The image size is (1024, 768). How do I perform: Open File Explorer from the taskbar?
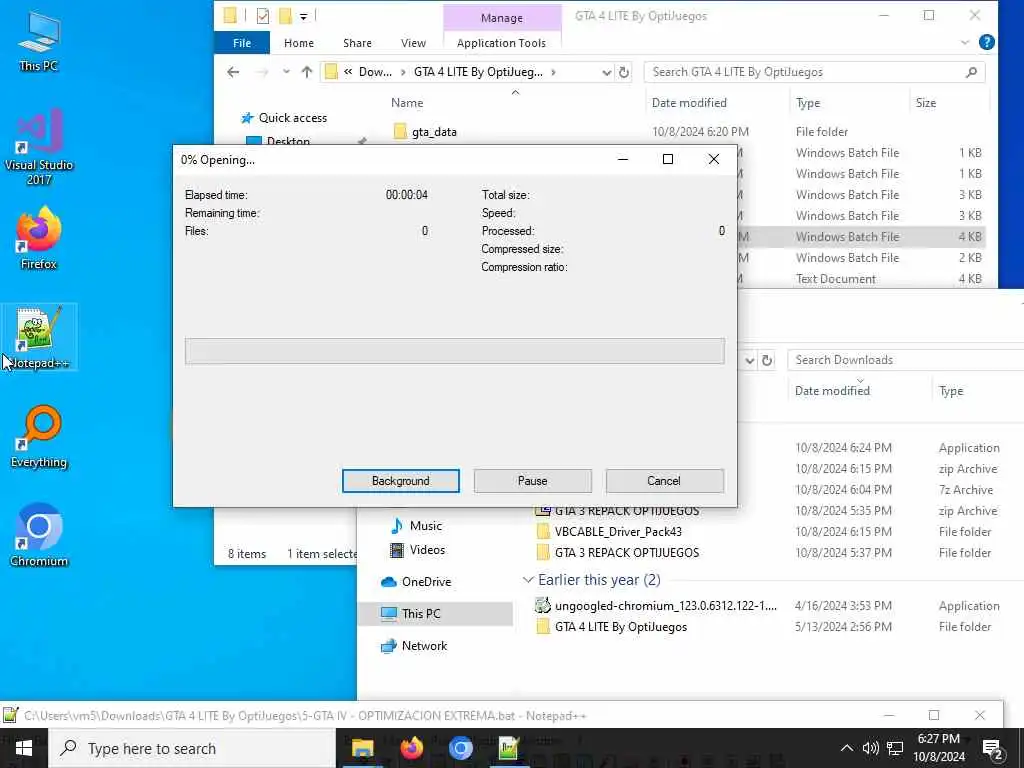tap(362, 748)
